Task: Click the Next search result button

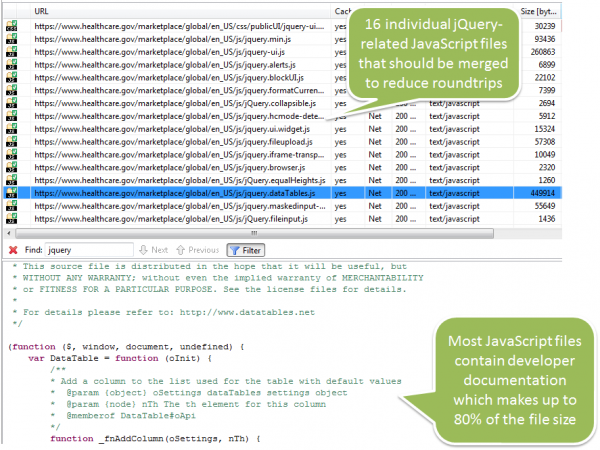Action: tap(153, 250)
